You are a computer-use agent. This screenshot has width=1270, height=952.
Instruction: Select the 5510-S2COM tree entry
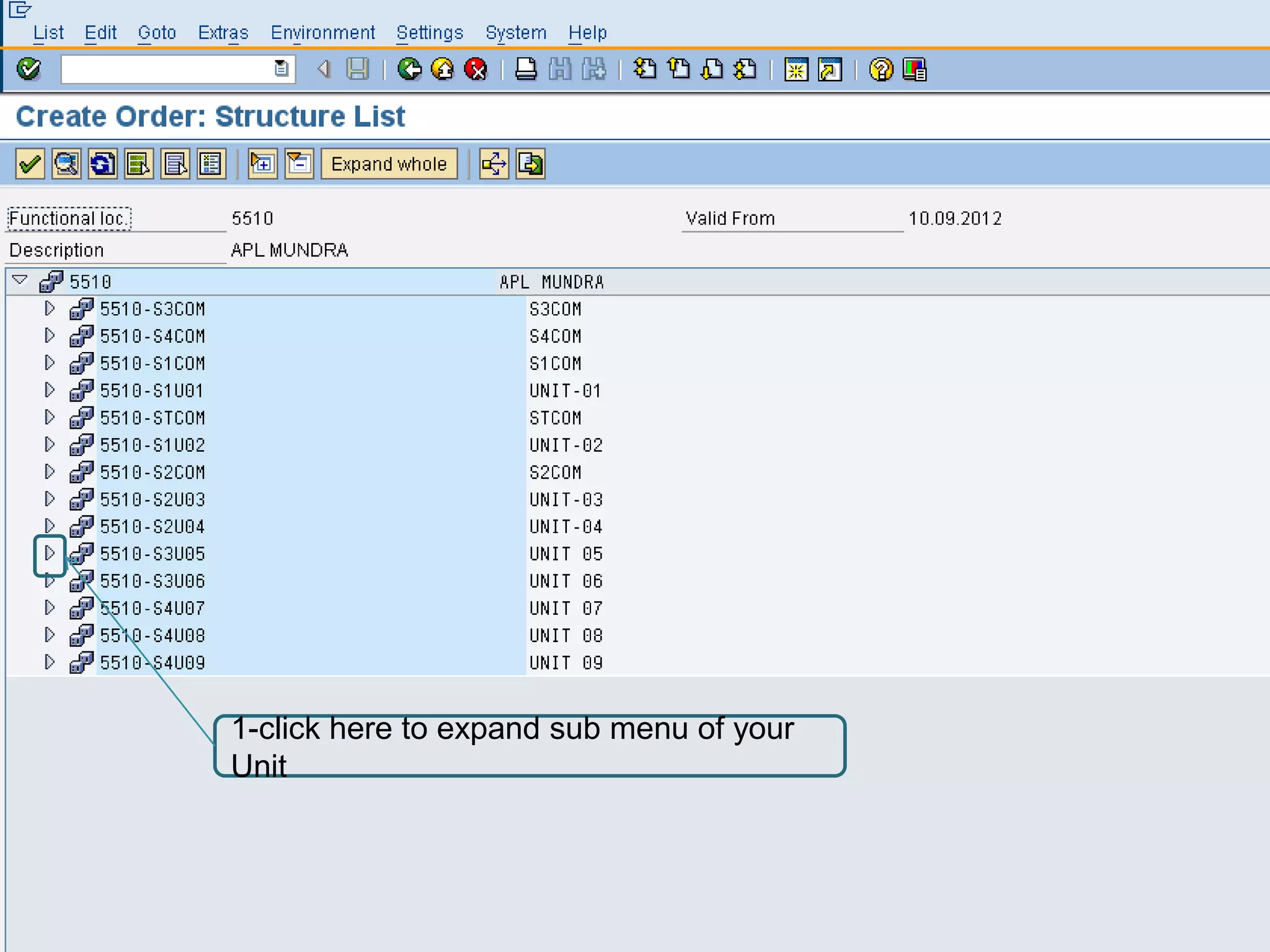pyautogui.click(x=153, y=472)
